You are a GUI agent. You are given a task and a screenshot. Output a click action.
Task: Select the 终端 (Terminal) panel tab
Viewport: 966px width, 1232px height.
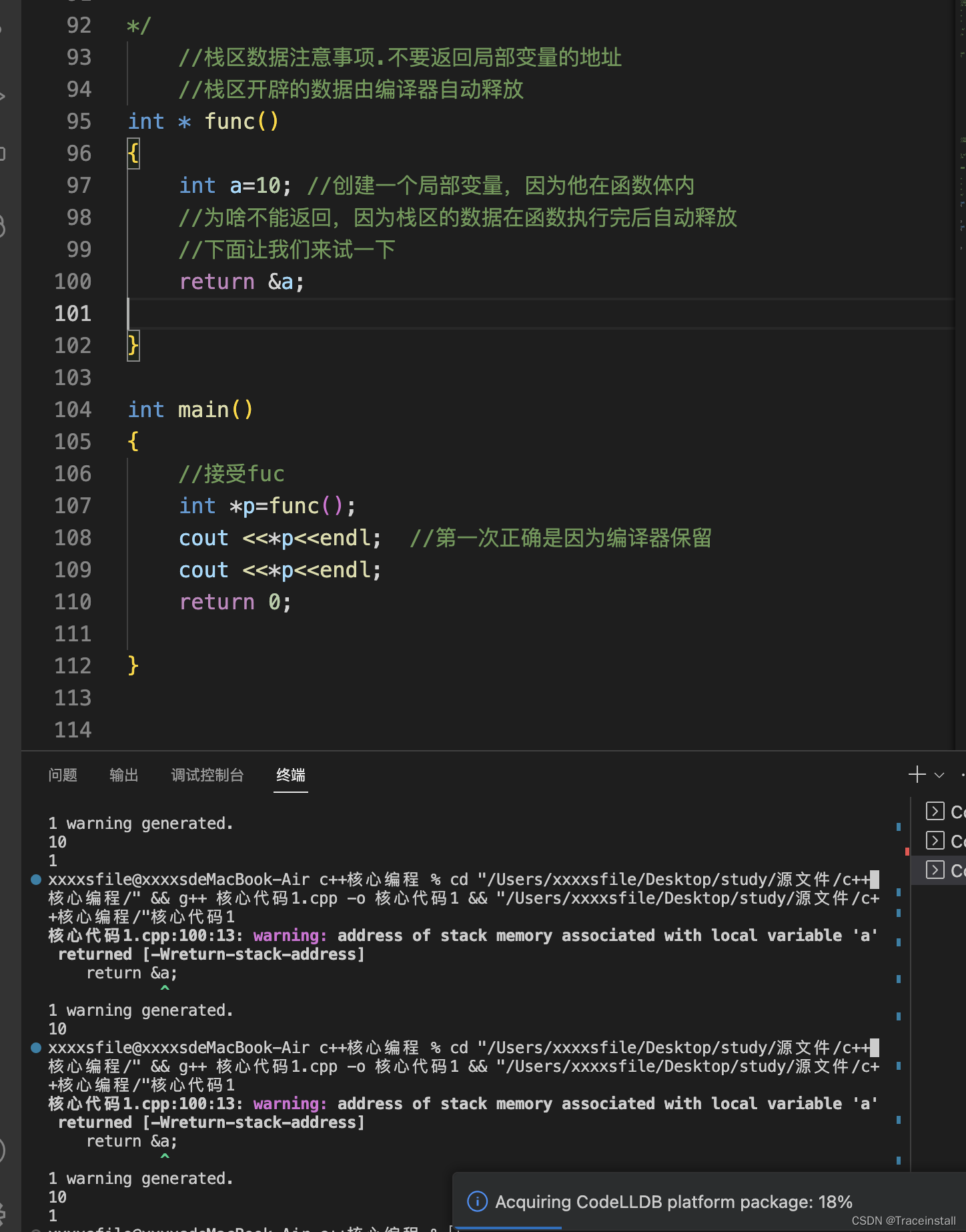291,775
